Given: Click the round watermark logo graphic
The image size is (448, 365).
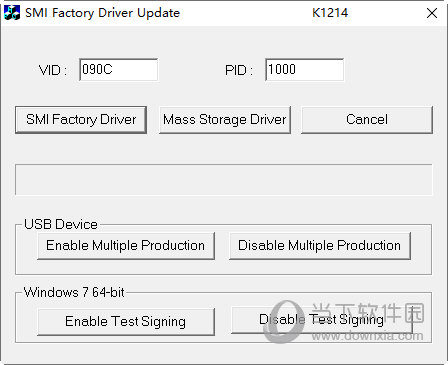Looking at the screenshot, I should pyautogui.click(x=284, y=321).
